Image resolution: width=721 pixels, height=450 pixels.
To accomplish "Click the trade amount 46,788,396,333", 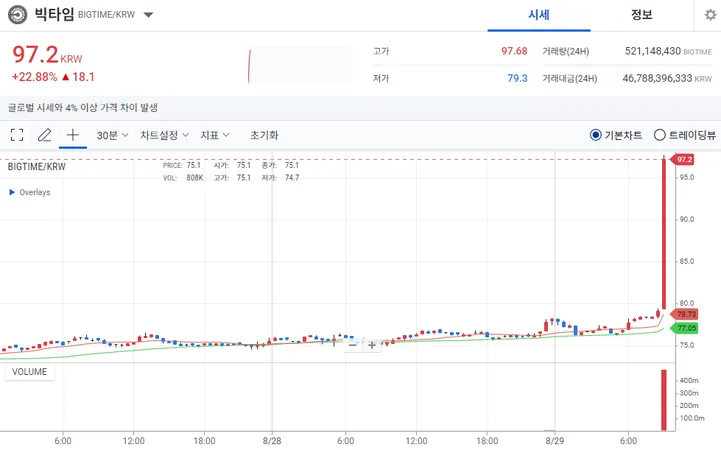I will coord(657,78).
